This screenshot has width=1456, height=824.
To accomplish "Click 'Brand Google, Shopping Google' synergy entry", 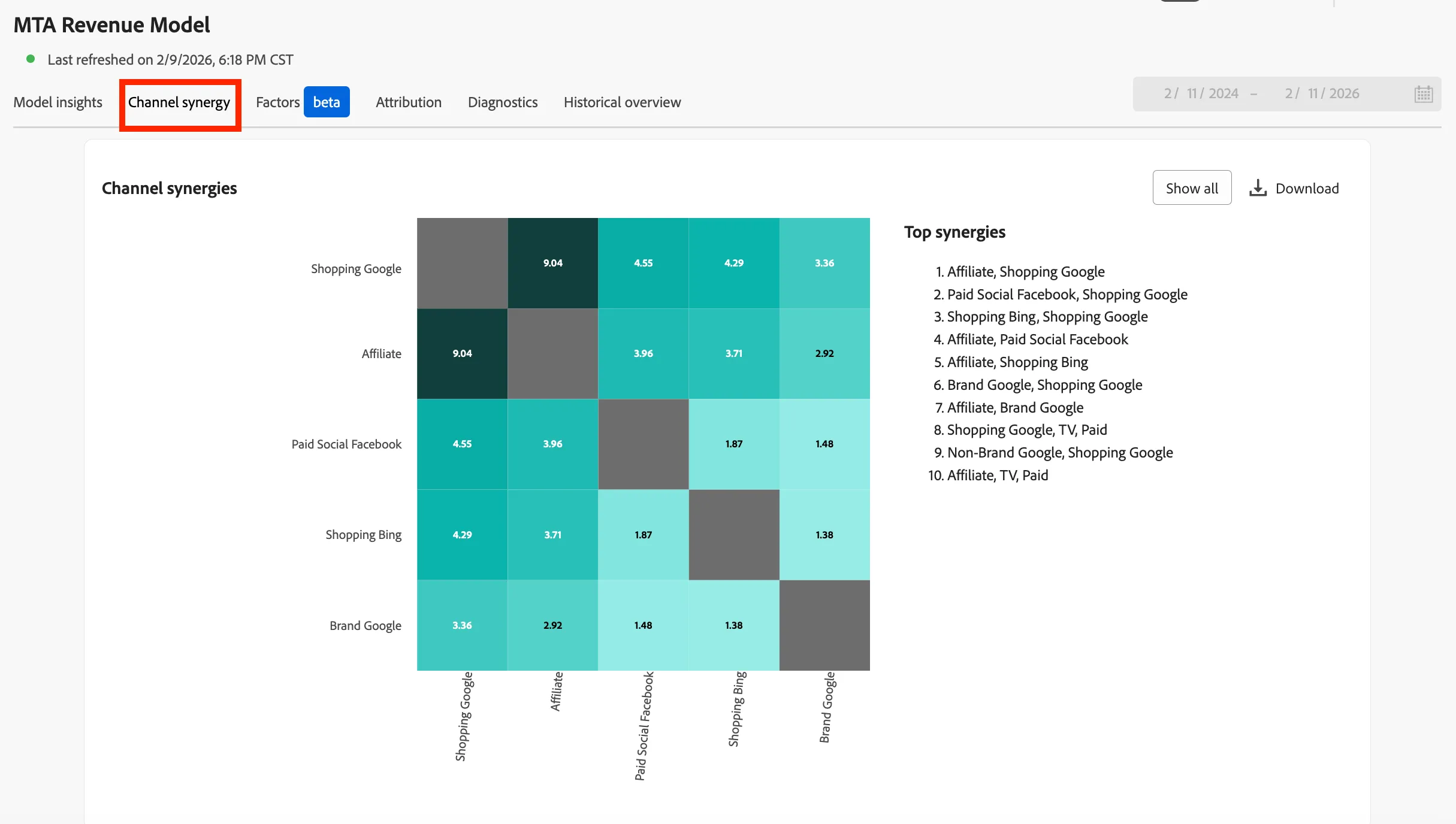I will click(1044, 385).
